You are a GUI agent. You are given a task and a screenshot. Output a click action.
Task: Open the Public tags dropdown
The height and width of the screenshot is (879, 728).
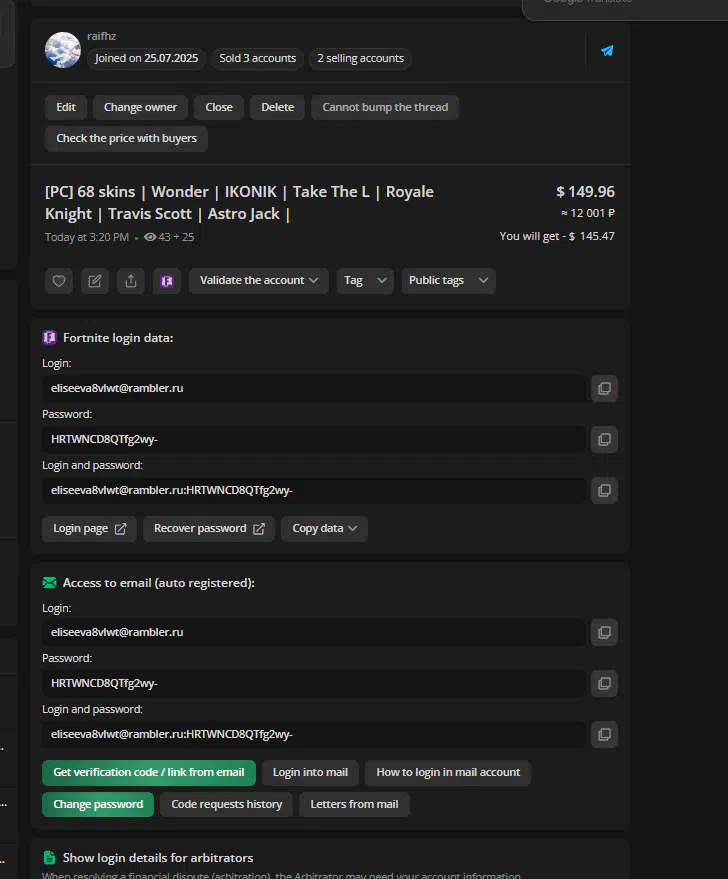point(448,281)
